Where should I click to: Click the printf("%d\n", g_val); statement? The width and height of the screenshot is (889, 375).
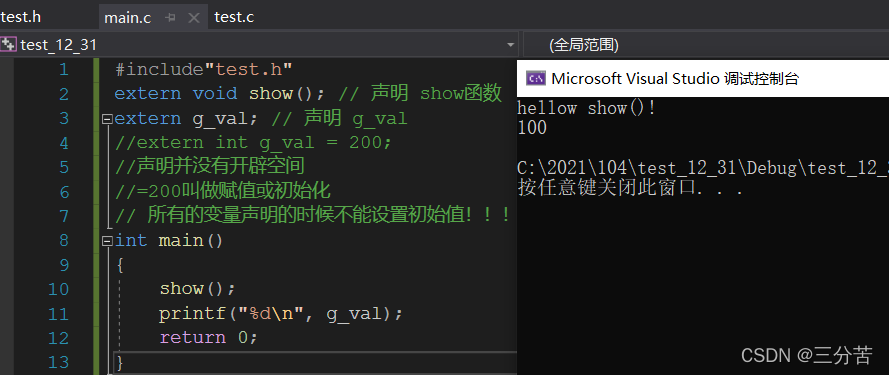click(281, 313)
